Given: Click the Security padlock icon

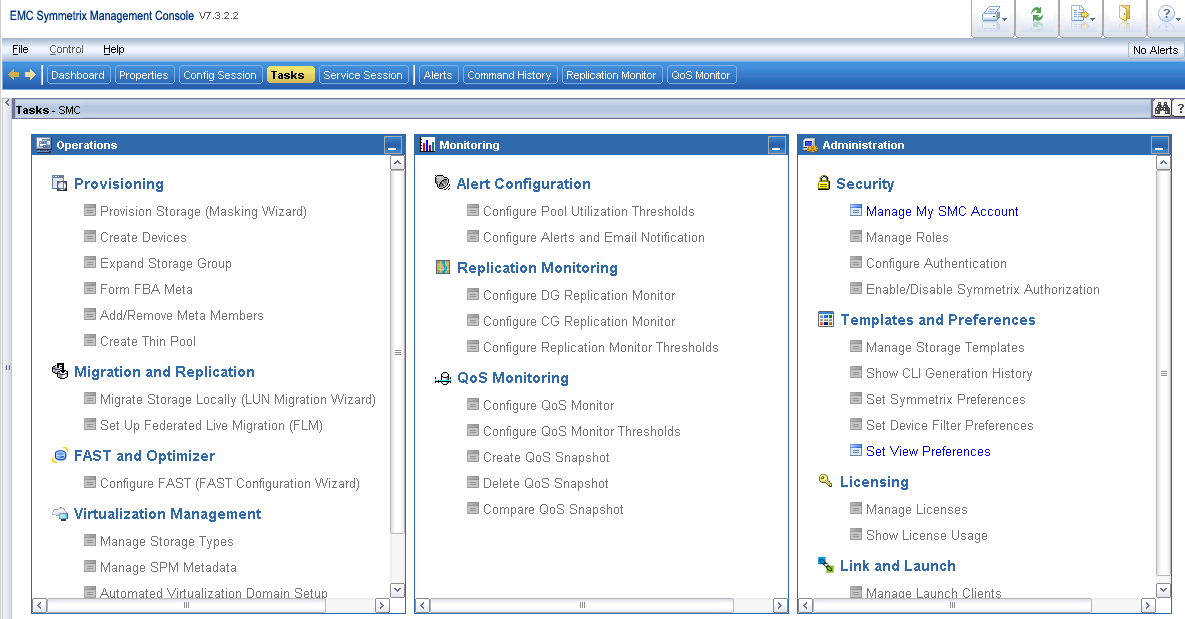Looking at the screenshot, I should [824, 183].
